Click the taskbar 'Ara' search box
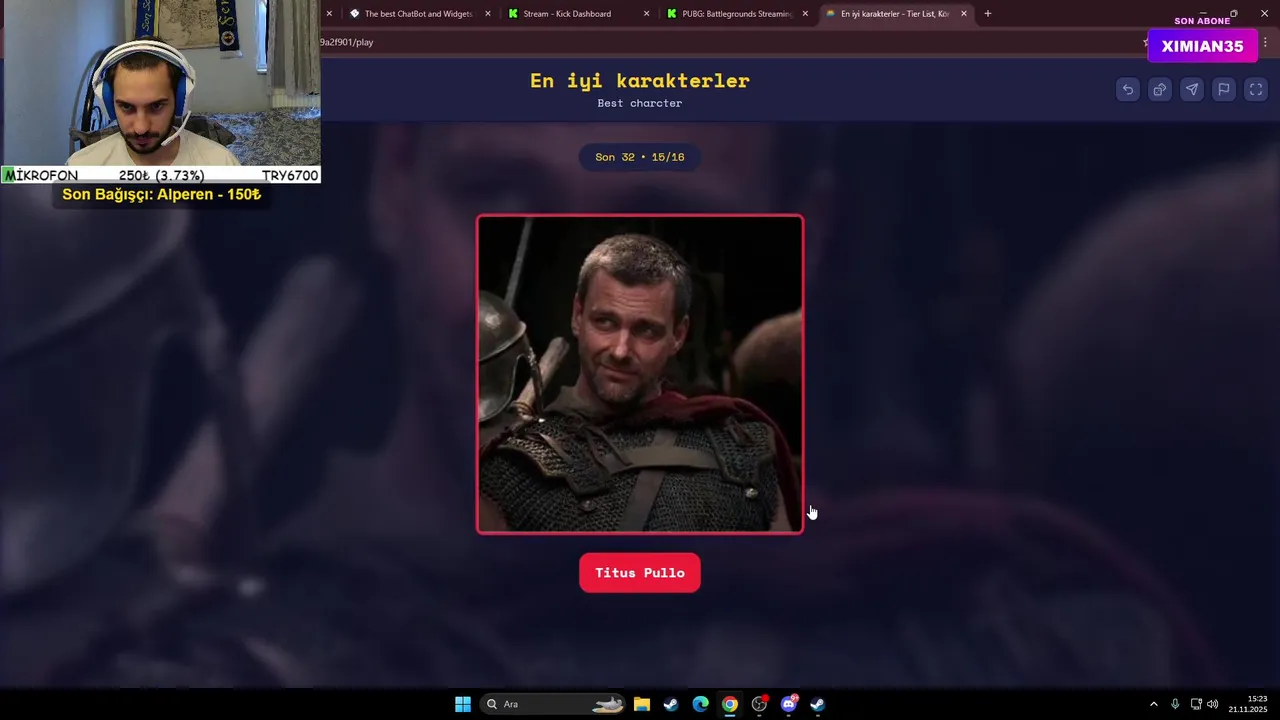Image resolution: width=1280 pixels, height=720 pixels. (554, 704)
